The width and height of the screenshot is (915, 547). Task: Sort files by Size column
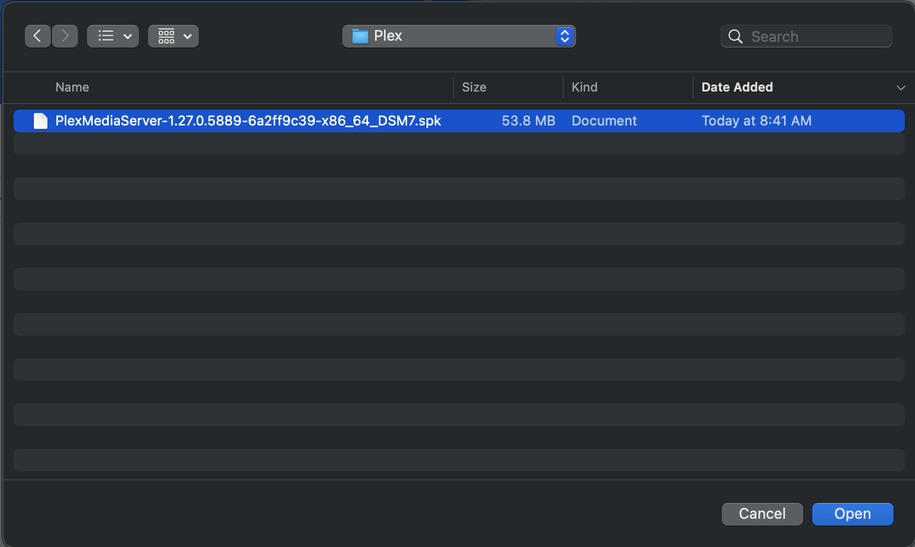[x=474, y=87]
